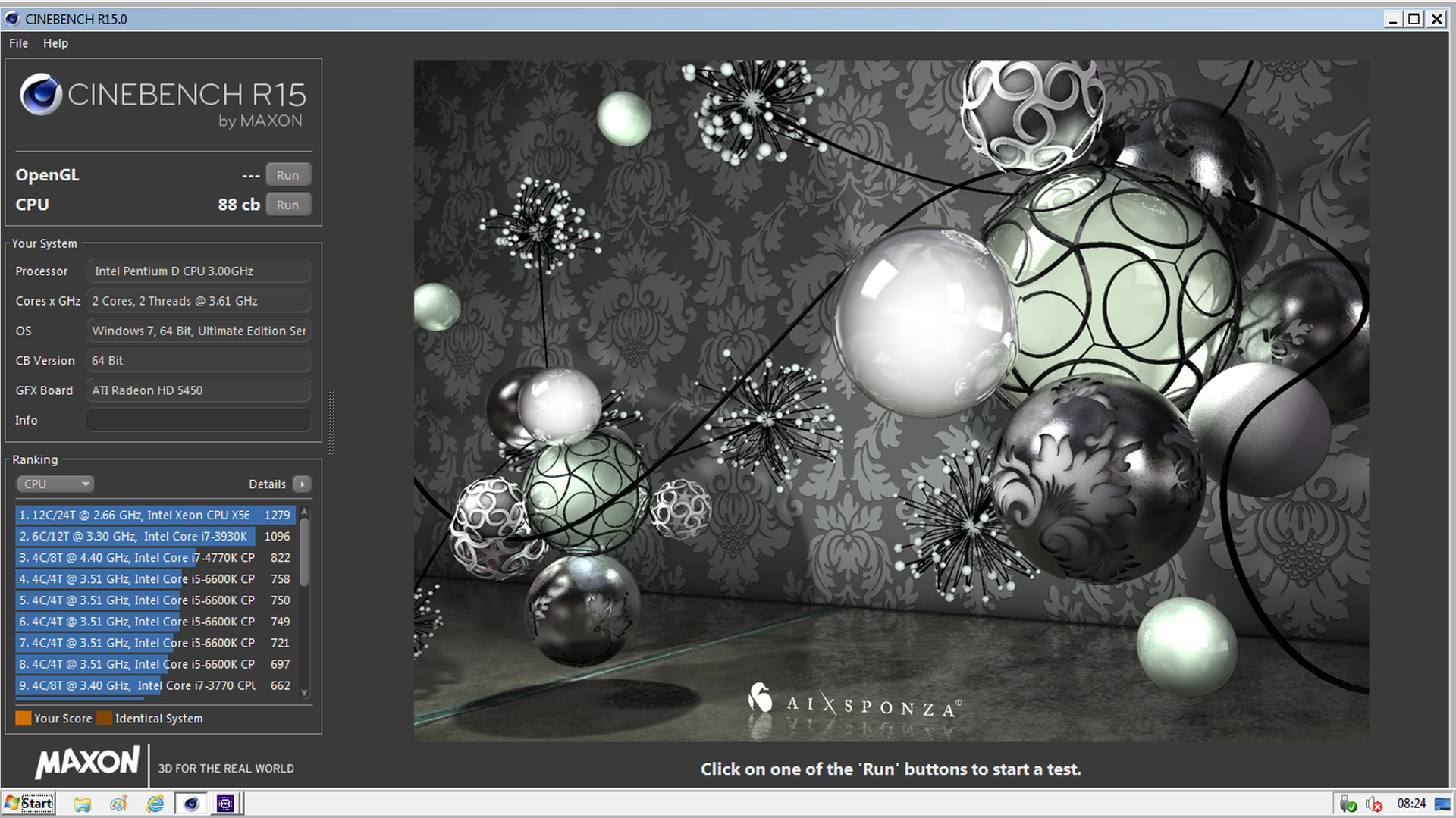1456x818 pixels.
Task: Open the Windows Start menu
Action: pyautogui.click(x=29, y=804)
